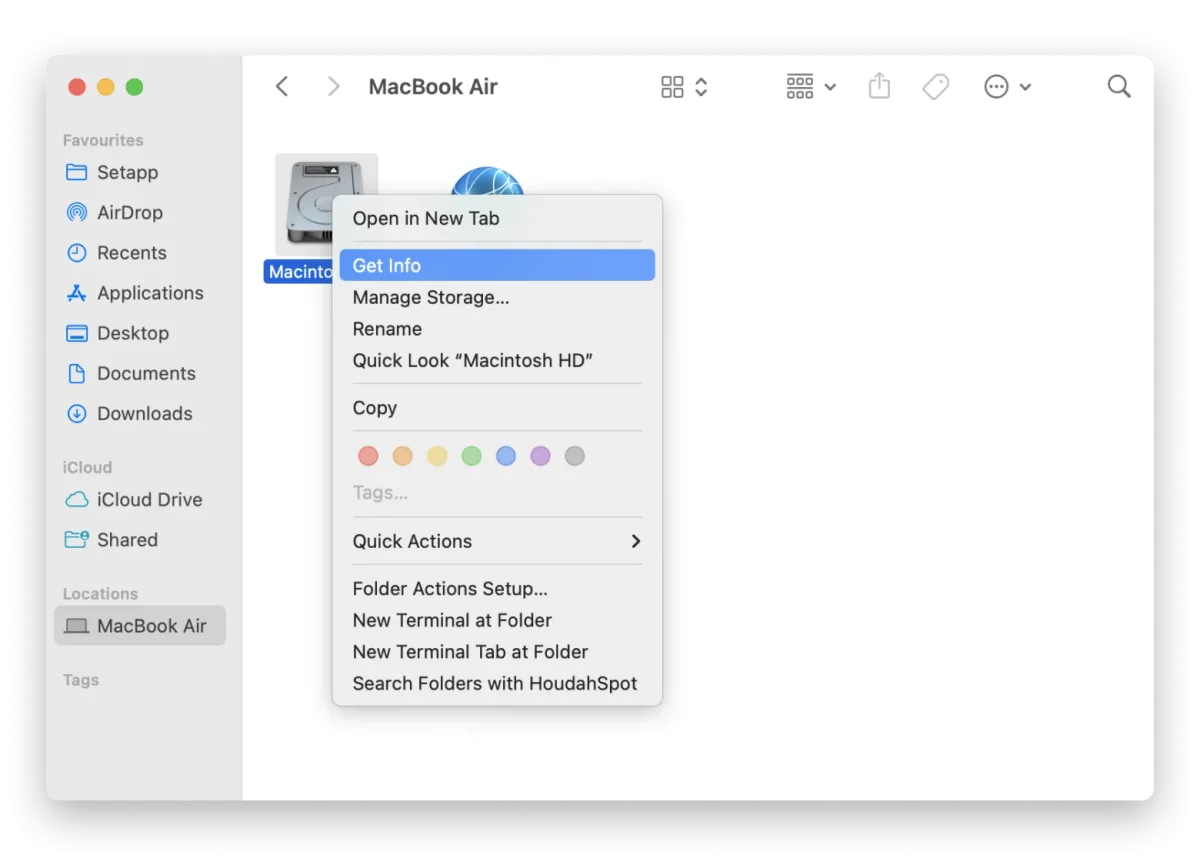Expand the Quick Actions submenu
Image resolution: width=1200 pixels, height=862 pixels.
[x=497, y=541]
